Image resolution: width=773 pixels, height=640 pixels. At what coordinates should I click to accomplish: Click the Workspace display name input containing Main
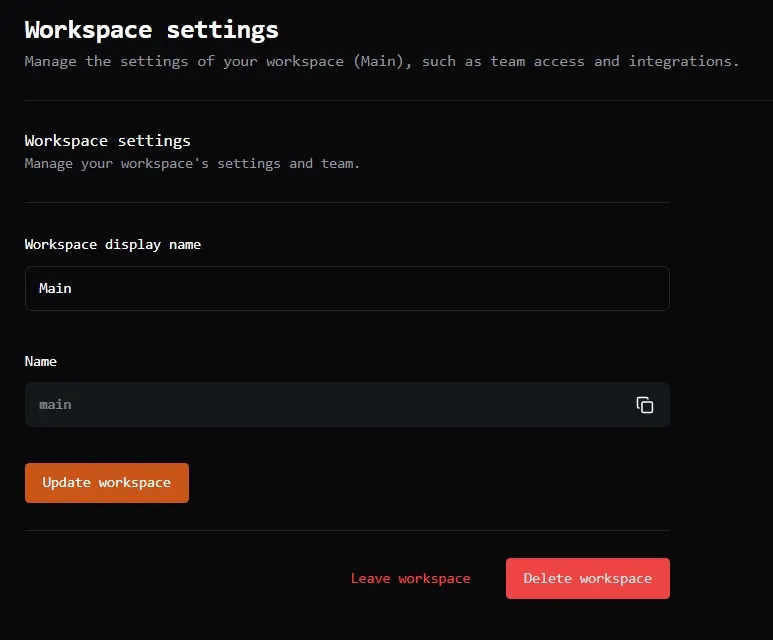[347, 288]
